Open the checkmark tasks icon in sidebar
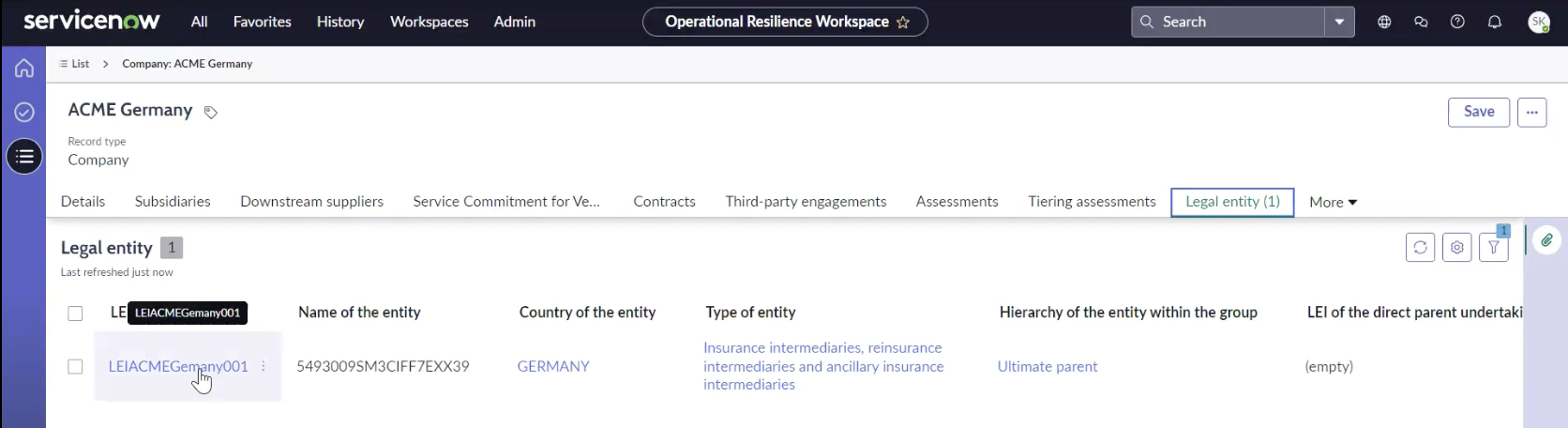The width and height of the screenshot is (1568, 428). point(24,113)
